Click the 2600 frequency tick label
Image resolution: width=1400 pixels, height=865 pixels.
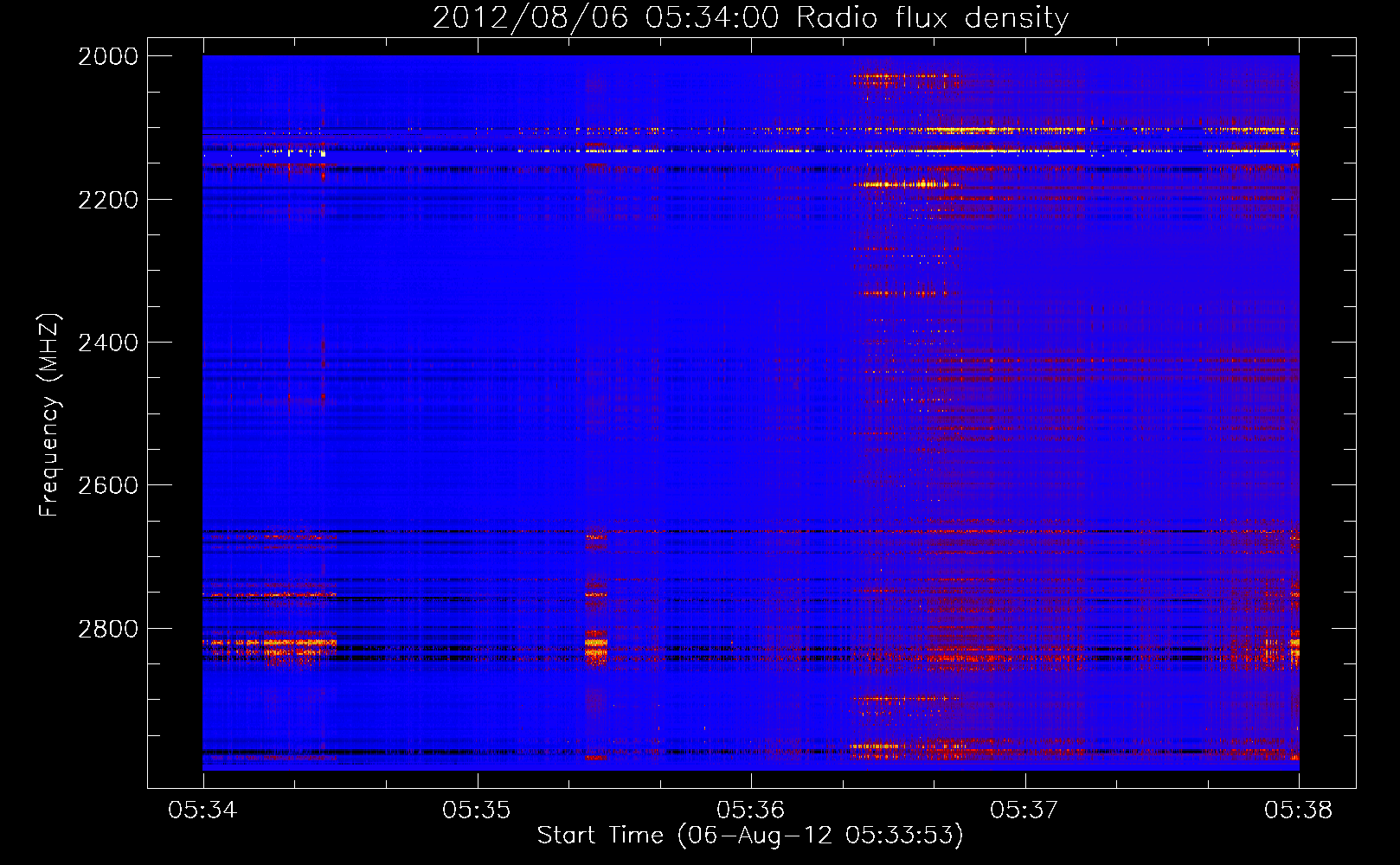(108, 485)
